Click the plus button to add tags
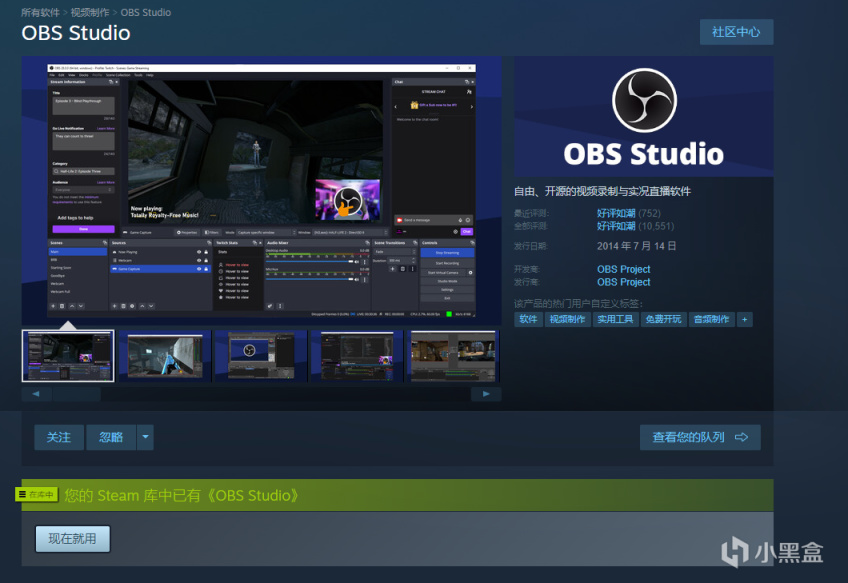The width and height of the screenshot is (848, 583). 745,319
